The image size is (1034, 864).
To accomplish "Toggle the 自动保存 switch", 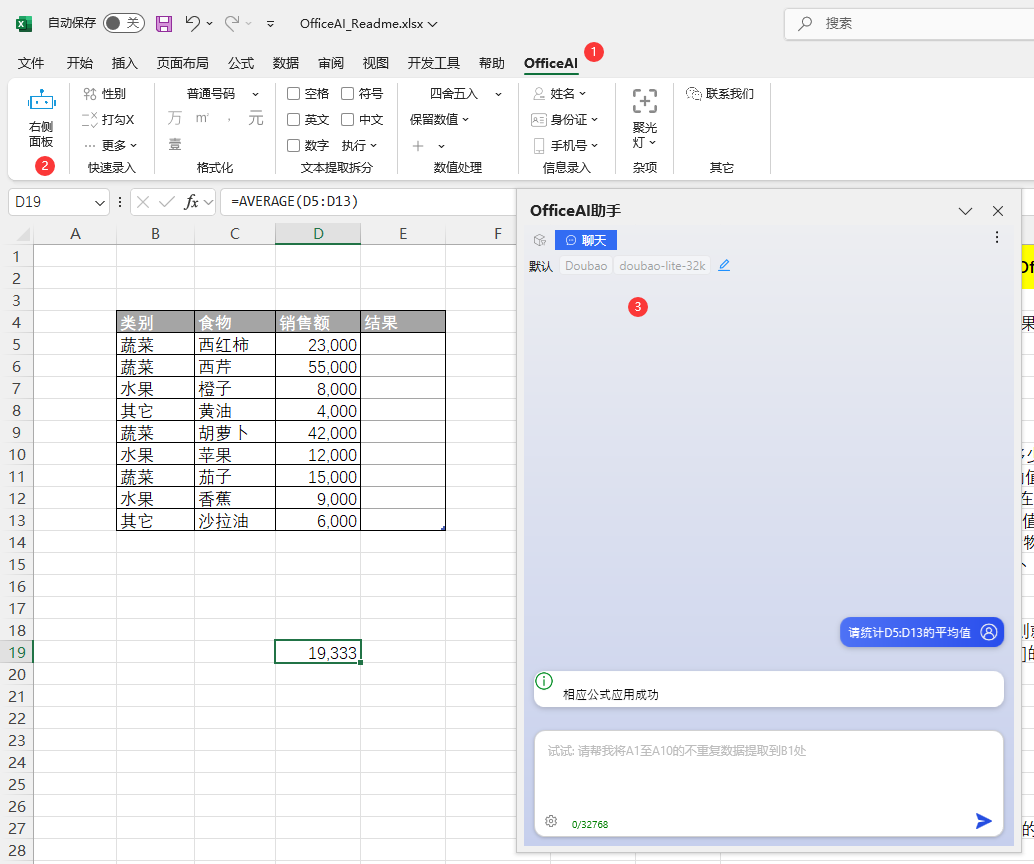I will tap(124, 23).
